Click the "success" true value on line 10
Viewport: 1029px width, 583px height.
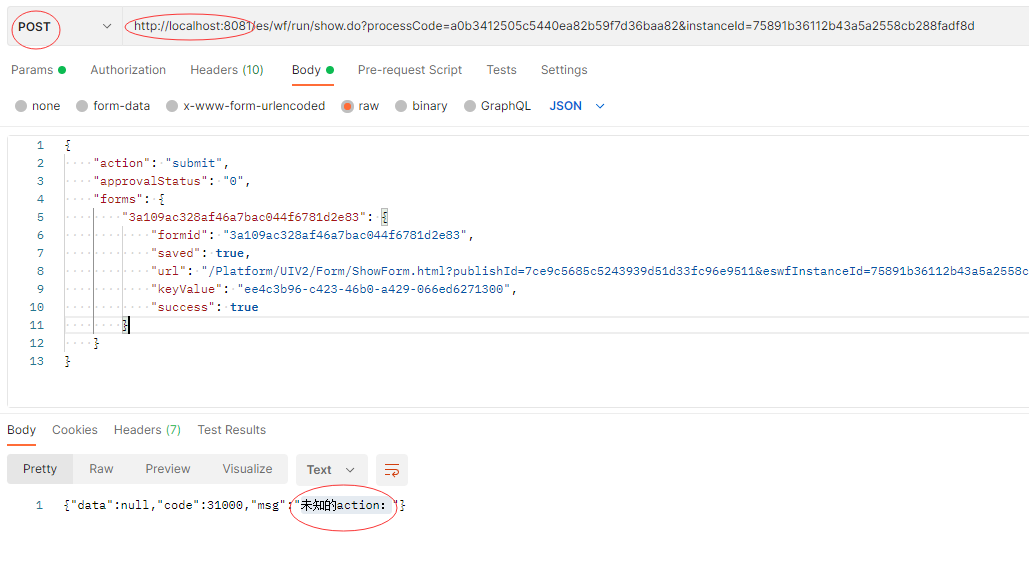tap(244, 307)
